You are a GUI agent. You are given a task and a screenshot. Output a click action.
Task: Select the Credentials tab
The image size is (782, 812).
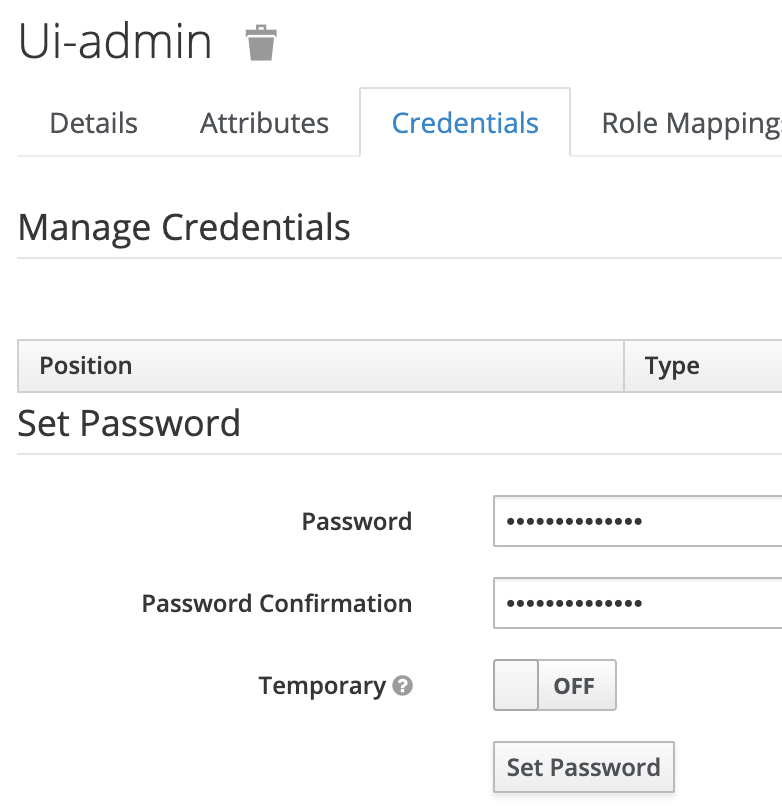pos(464,122)
